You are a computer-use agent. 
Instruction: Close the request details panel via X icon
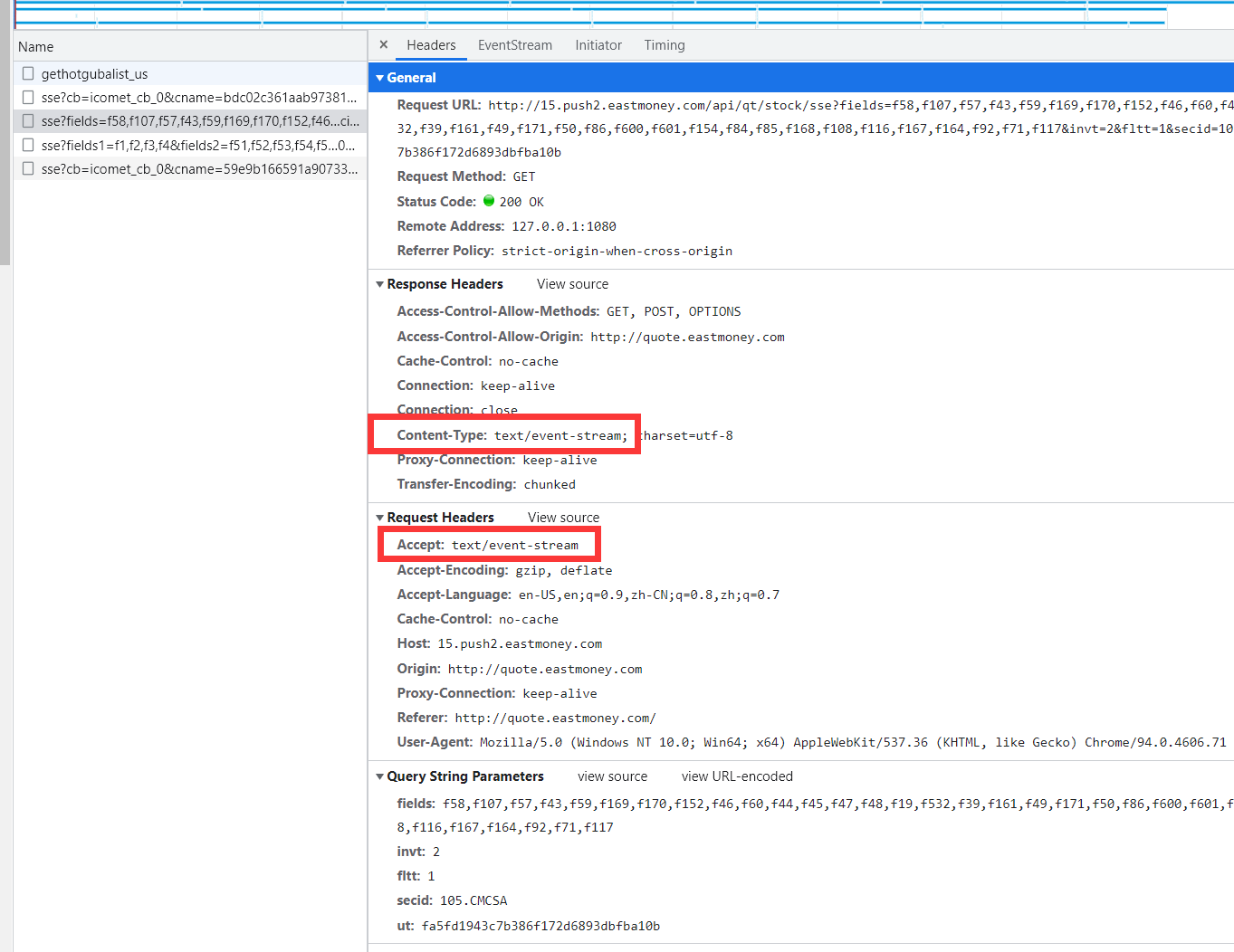click(384, 44)
